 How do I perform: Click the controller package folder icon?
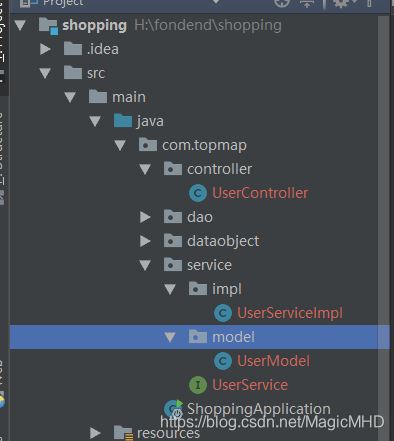[173, 169]
